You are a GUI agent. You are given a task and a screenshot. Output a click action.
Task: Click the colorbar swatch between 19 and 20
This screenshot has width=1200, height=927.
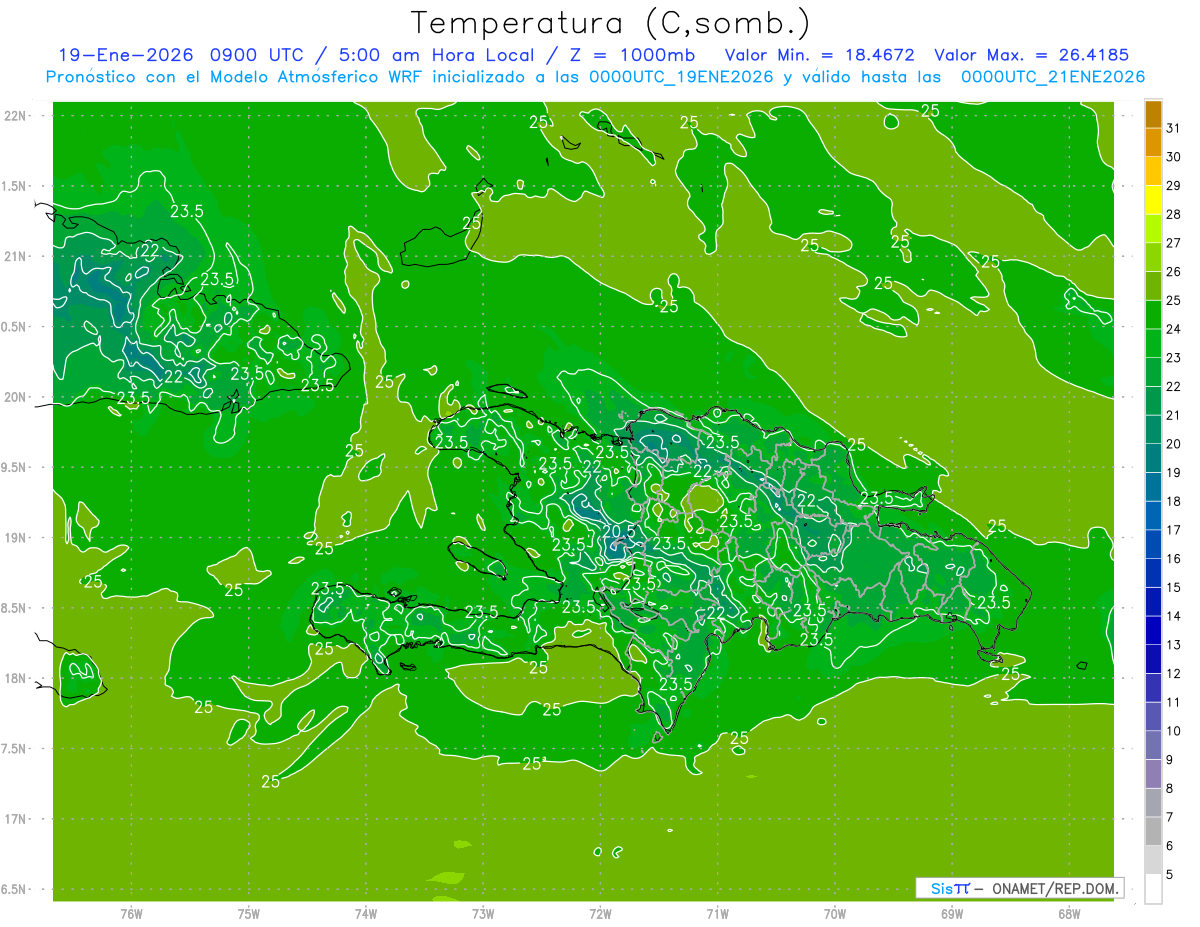pyautogui.click(x=1153, y=458)
